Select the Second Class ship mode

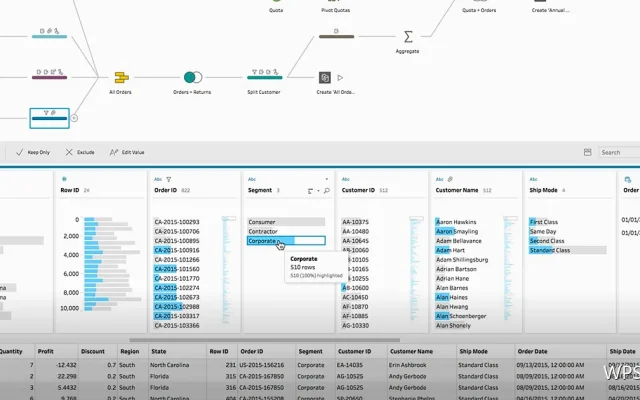click(547, 241)
